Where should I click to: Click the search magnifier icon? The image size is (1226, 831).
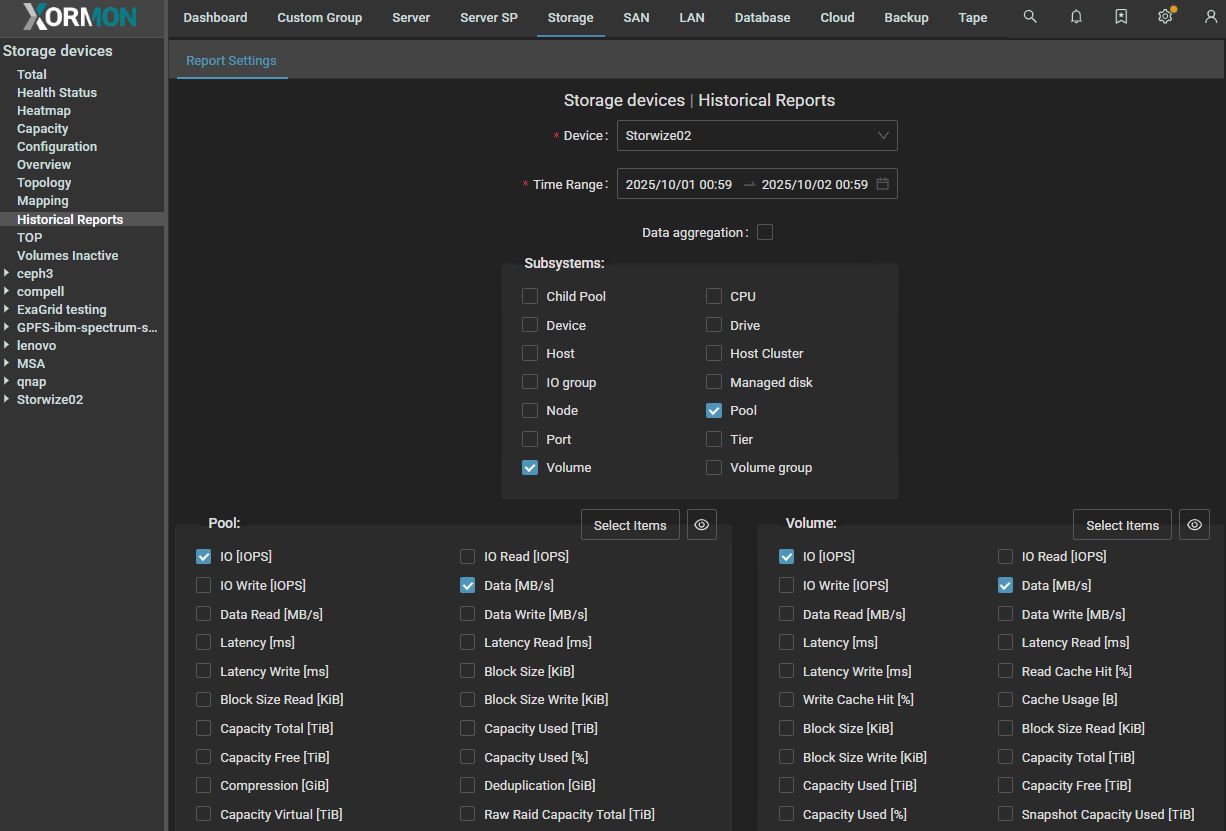click(1030, 17)
